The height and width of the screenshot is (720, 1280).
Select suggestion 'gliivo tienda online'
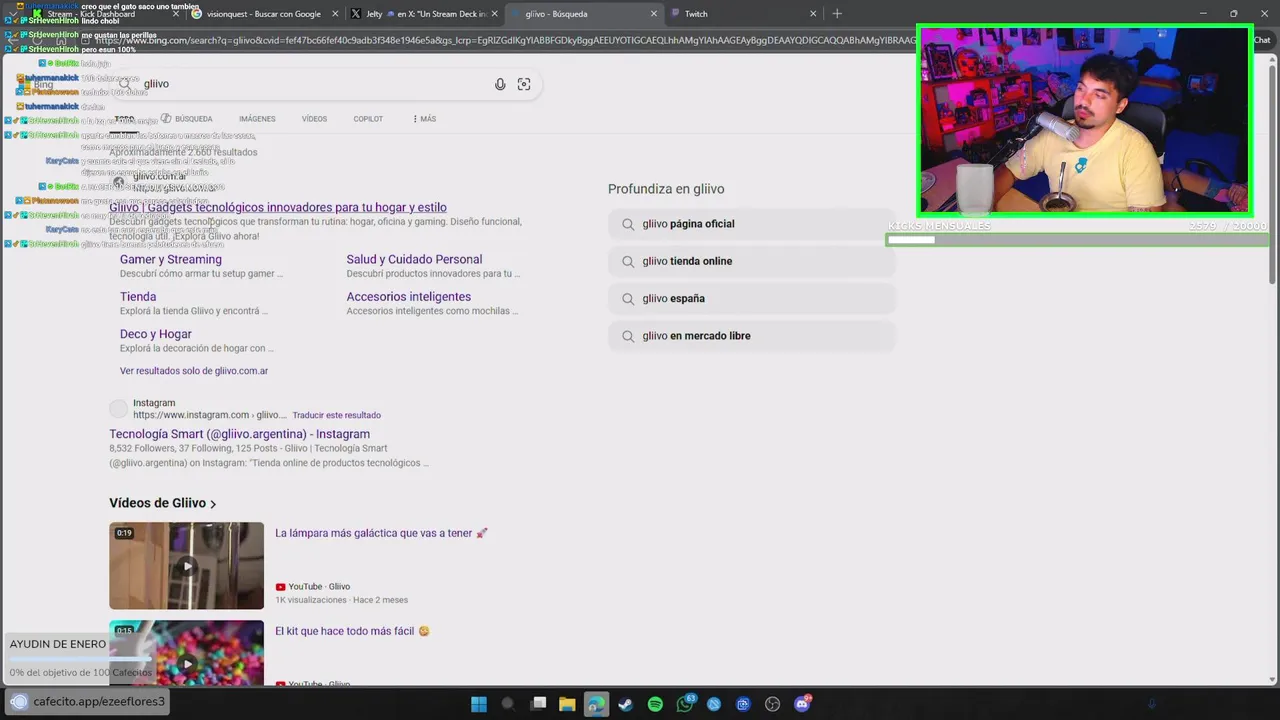(751, 261)
